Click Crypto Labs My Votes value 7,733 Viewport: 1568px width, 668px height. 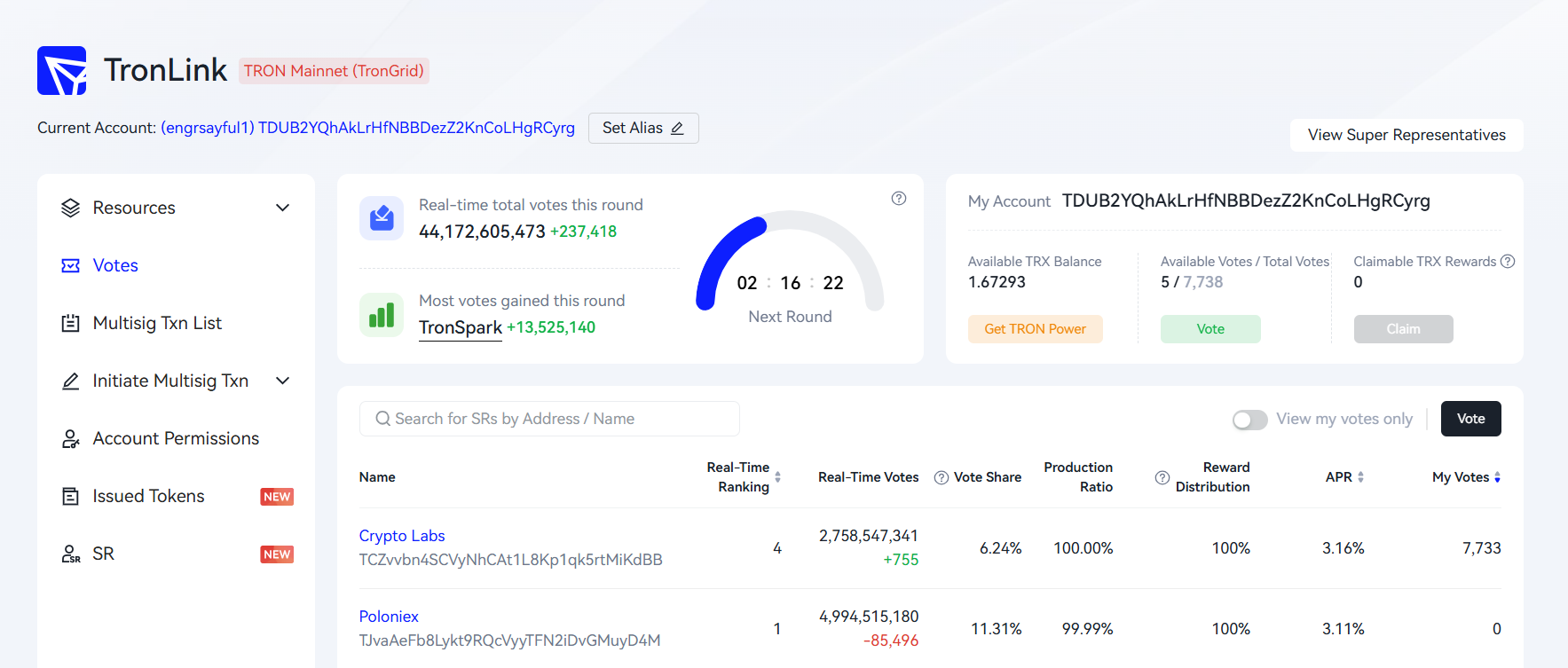[1482, 548]
